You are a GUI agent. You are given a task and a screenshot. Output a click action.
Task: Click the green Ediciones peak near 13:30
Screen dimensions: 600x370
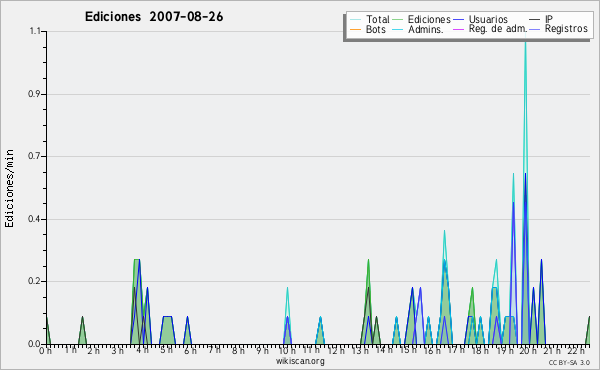coord(368,260)
